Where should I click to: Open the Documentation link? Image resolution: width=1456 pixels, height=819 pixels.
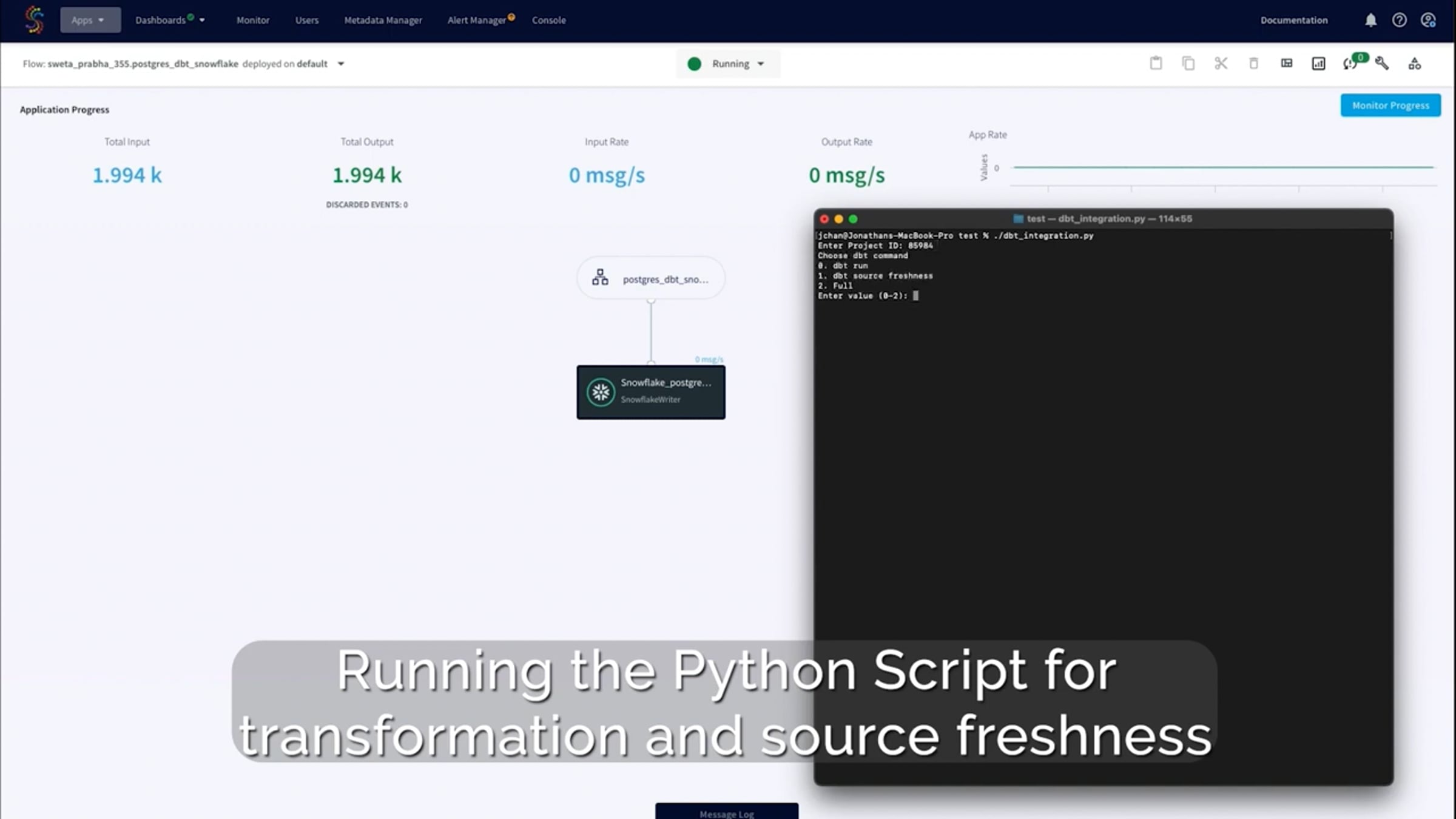pyautogui.click(x=1293, y=20)
